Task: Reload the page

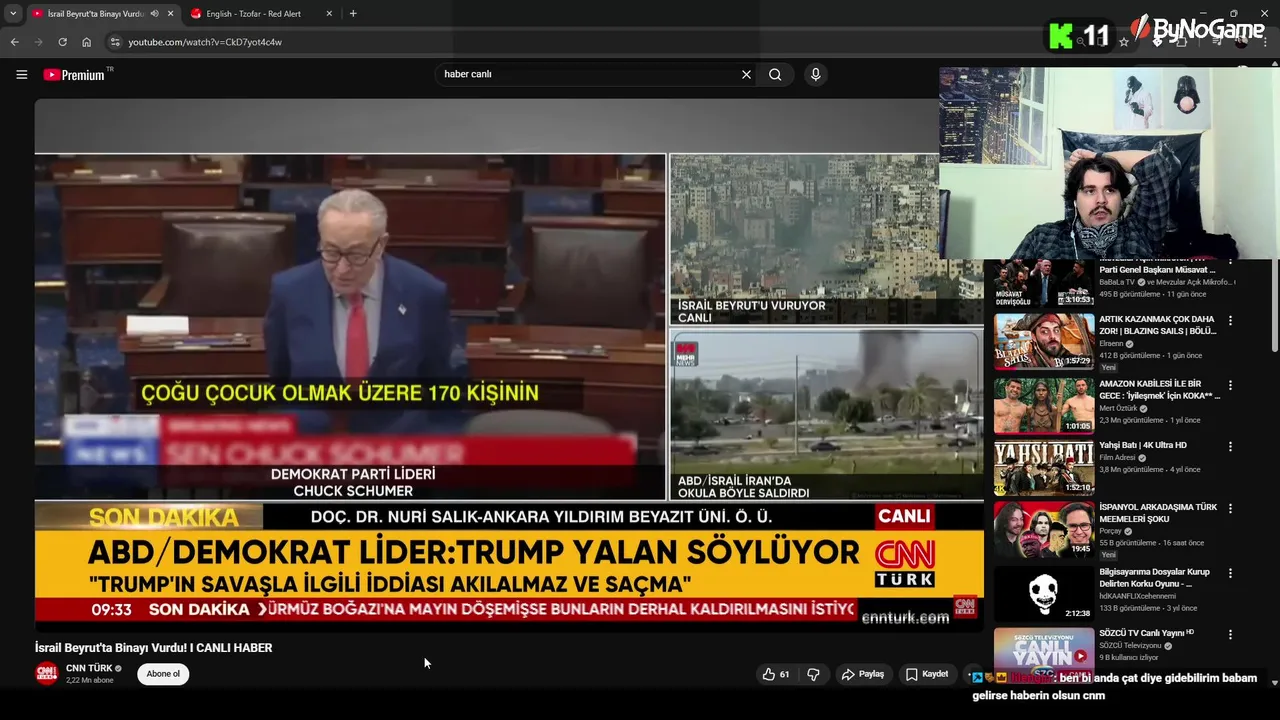Action: 62,42
